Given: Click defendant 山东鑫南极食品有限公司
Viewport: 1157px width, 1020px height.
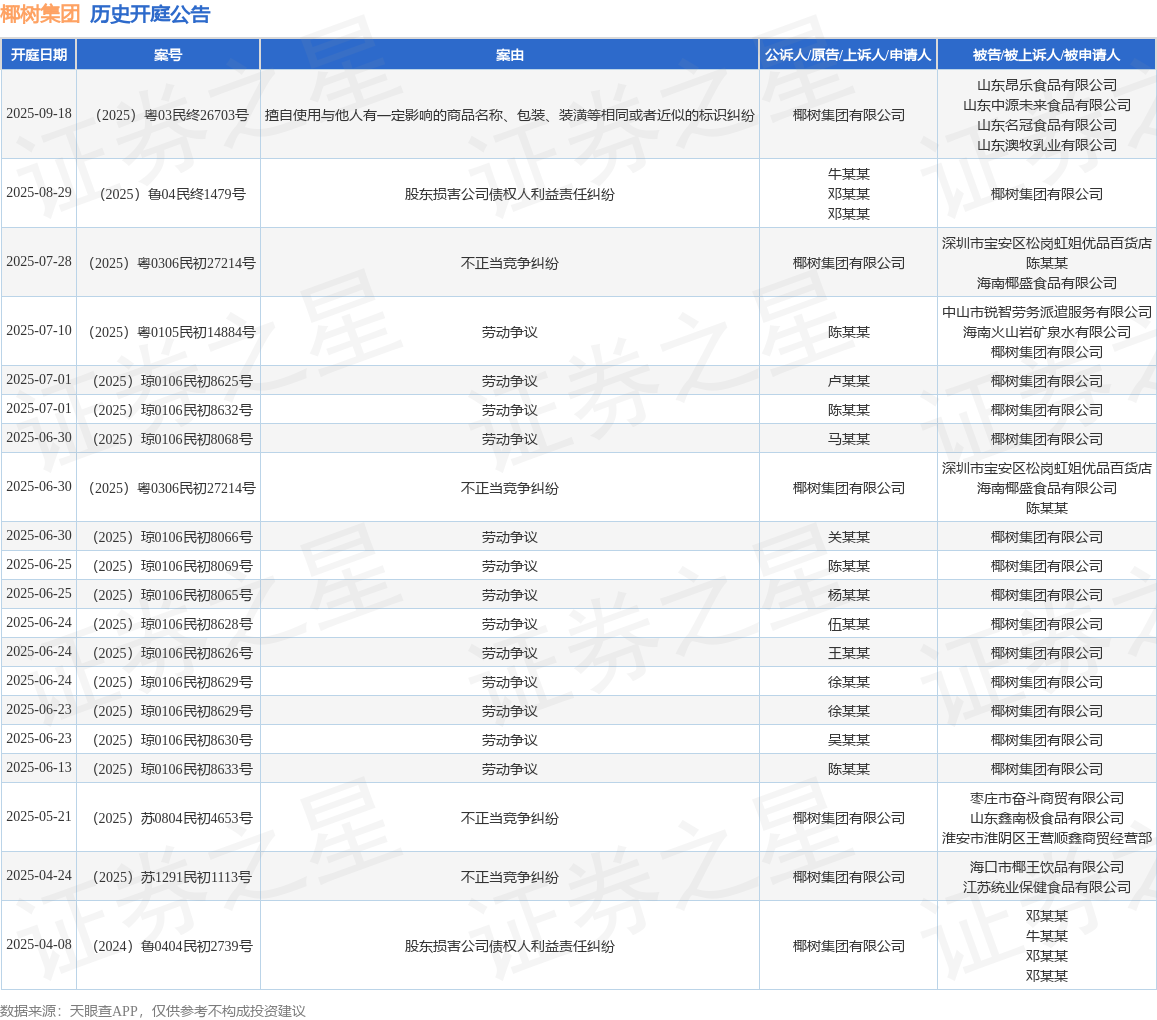Looking at the screenshot, I should (x=1046, y=818).
